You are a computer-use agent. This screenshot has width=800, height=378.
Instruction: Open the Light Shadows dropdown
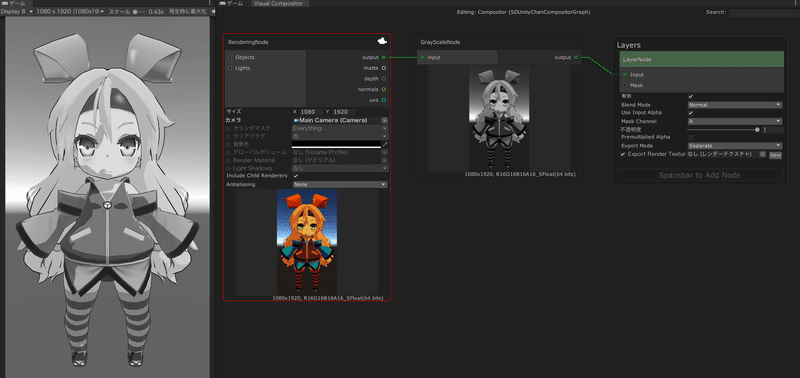(x=340, y=168)
